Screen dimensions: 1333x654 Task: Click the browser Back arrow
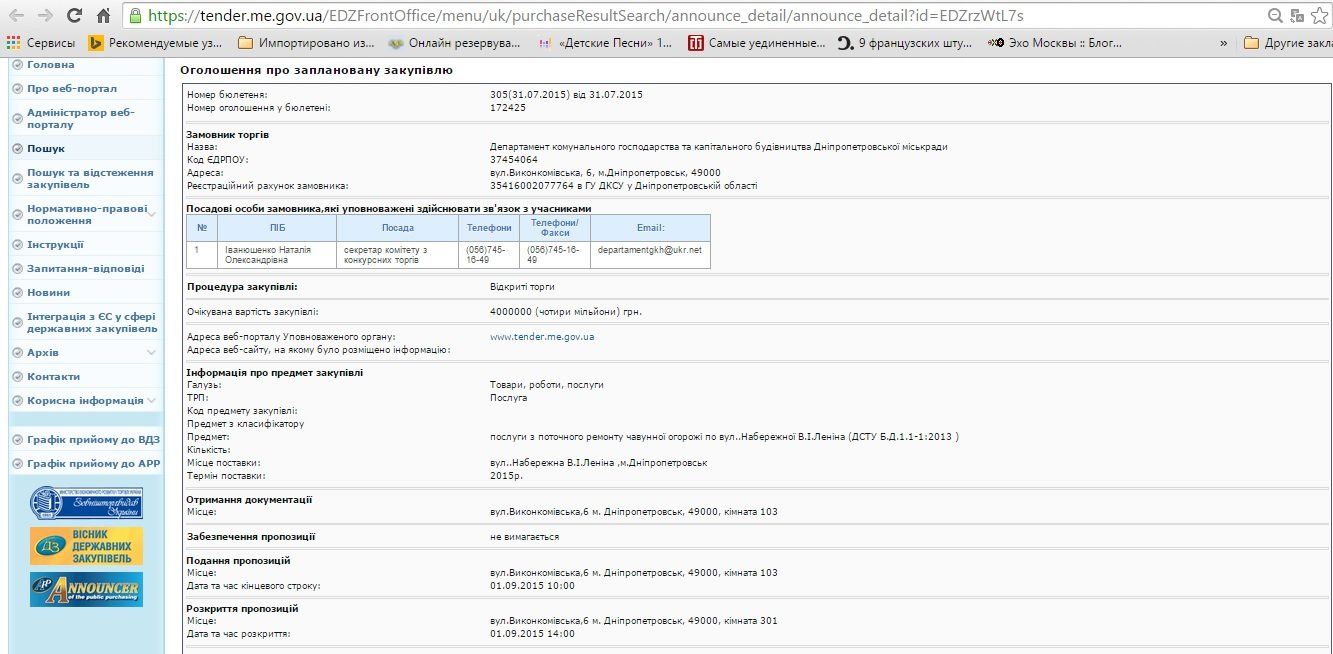pyautogui.click(x=16, y=15)
